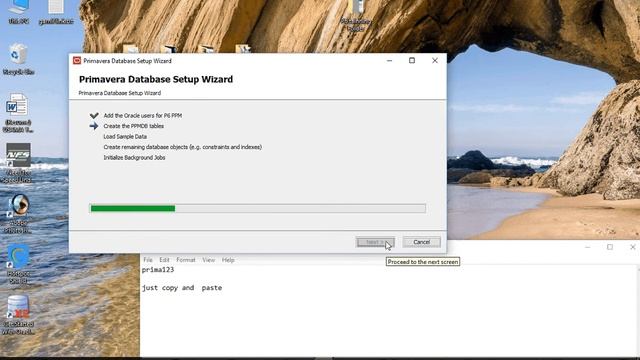Click the 'just copy and paste' line

[182, 288]
